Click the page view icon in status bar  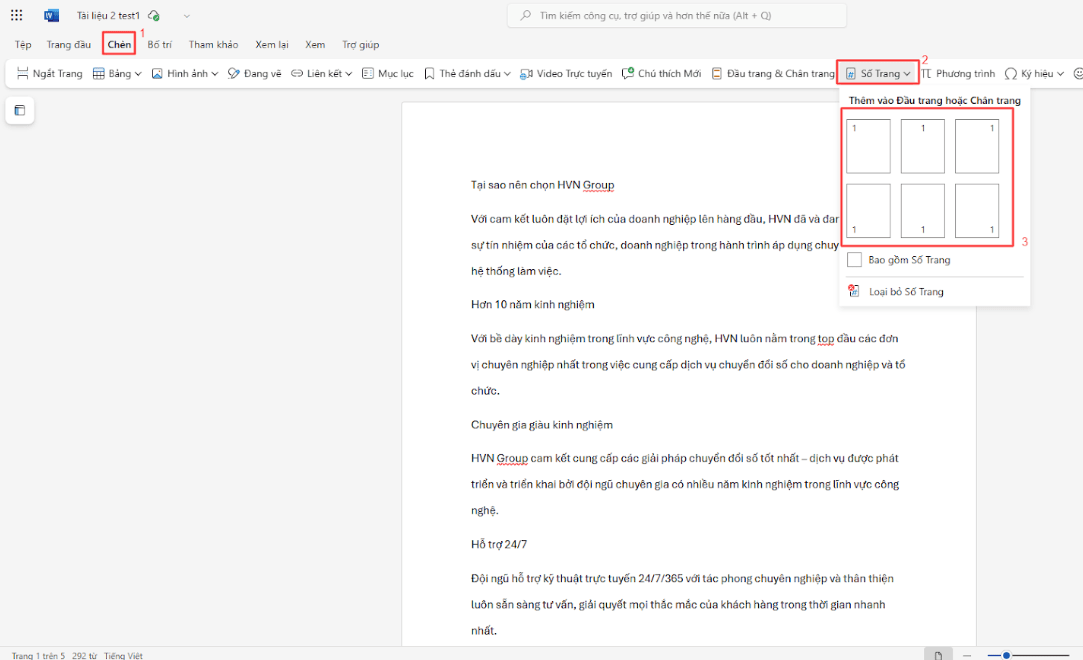tap(938, 654)
